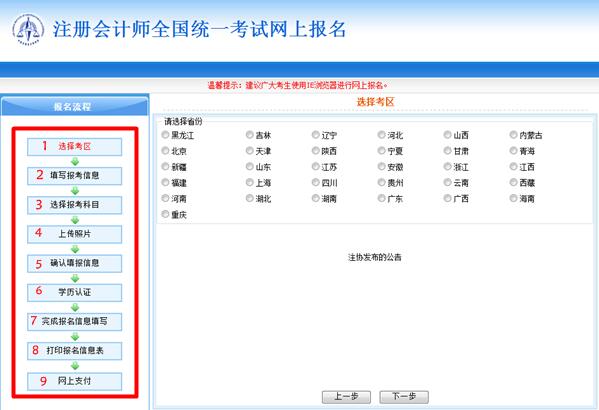Select the 北京 province radio button

[165, 151]
